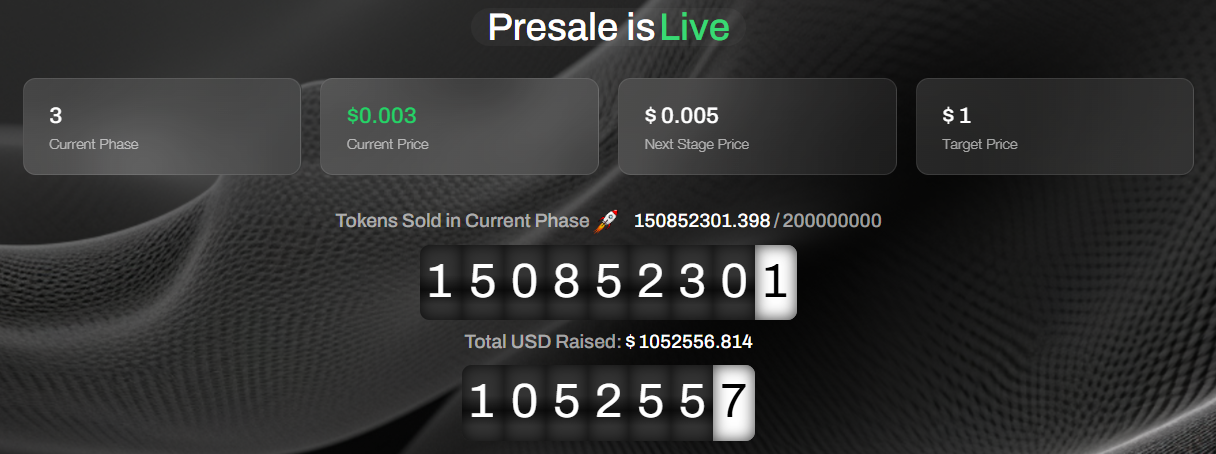The image size is (1216, 454).
Task: Click the Presale is Live heading
Action: pos(608,27)
